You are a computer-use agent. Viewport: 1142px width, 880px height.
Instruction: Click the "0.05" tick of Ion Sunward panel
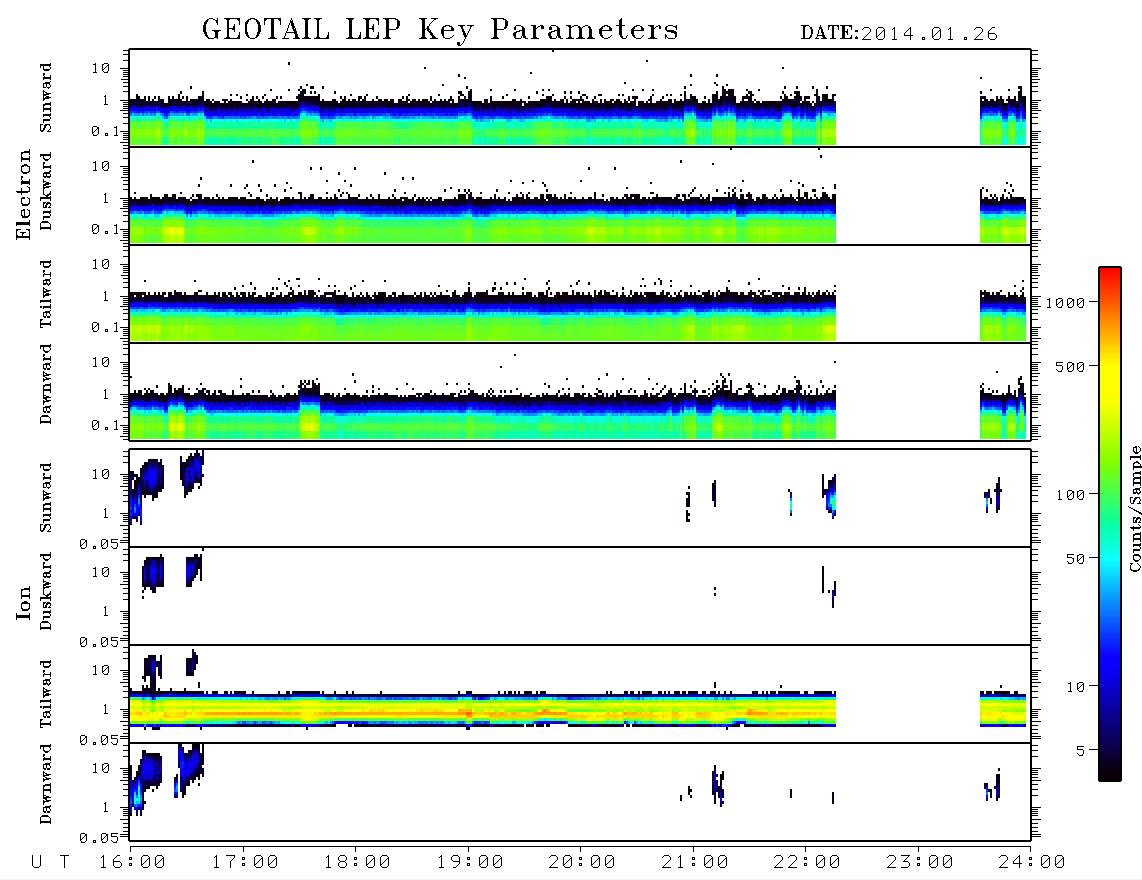[98, 544]
